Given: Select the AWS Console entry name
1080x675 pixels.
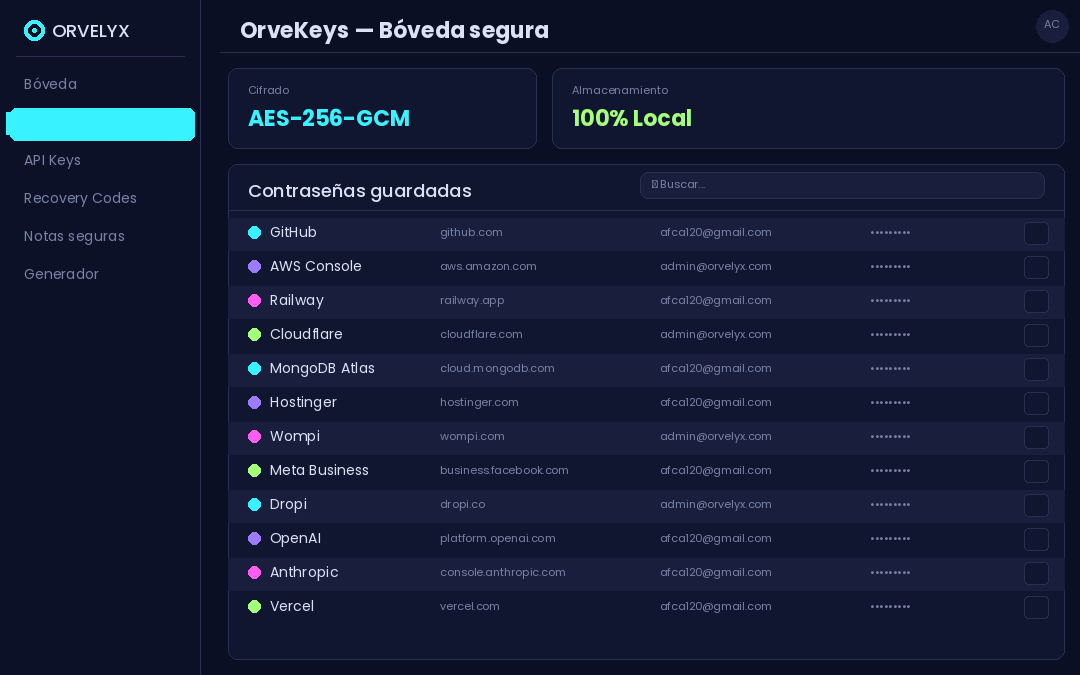Looking at the screenshot, I should 315,267.
